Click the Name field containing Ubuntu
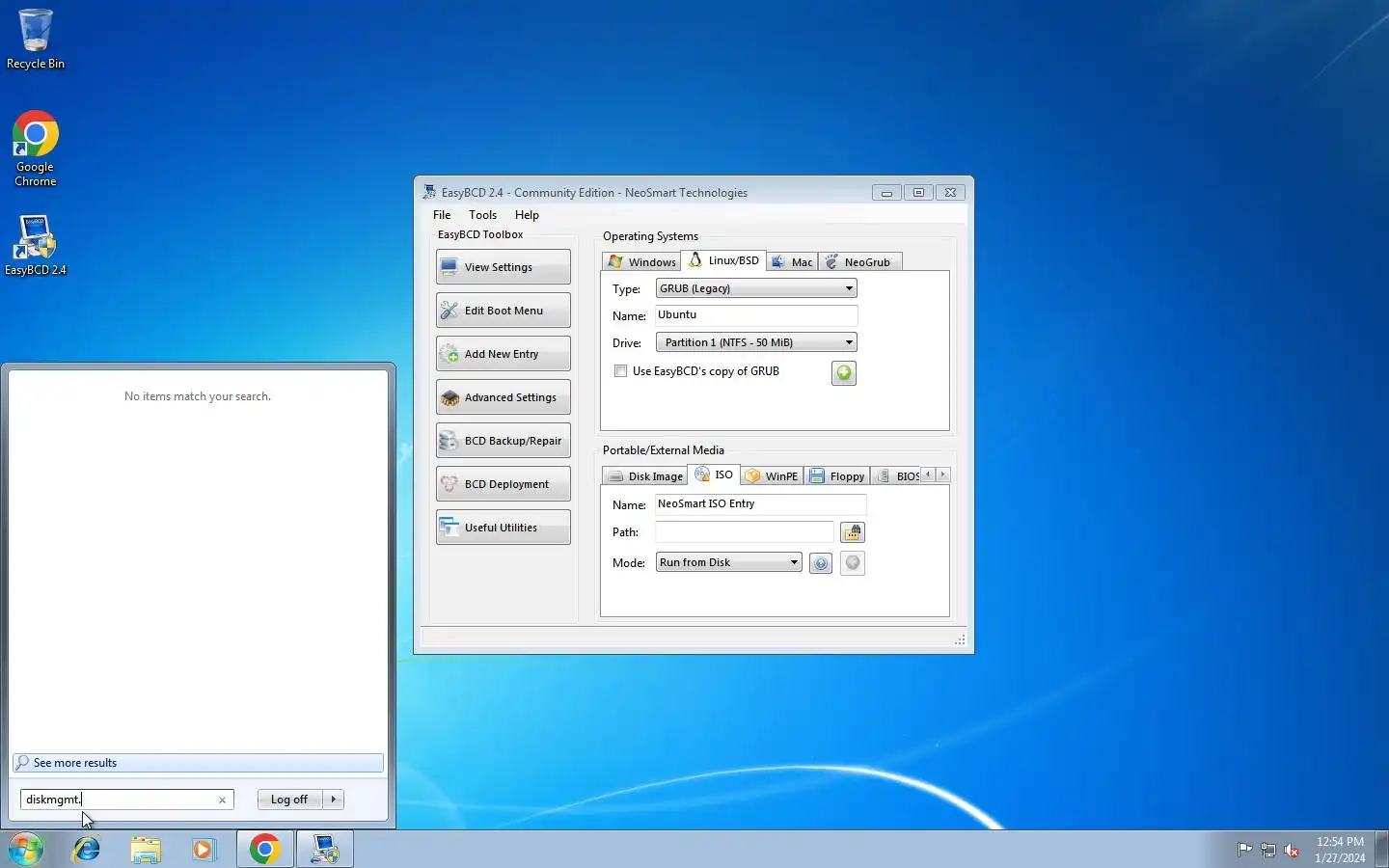Screen dimensions: 1389x868 click(756, 315)
